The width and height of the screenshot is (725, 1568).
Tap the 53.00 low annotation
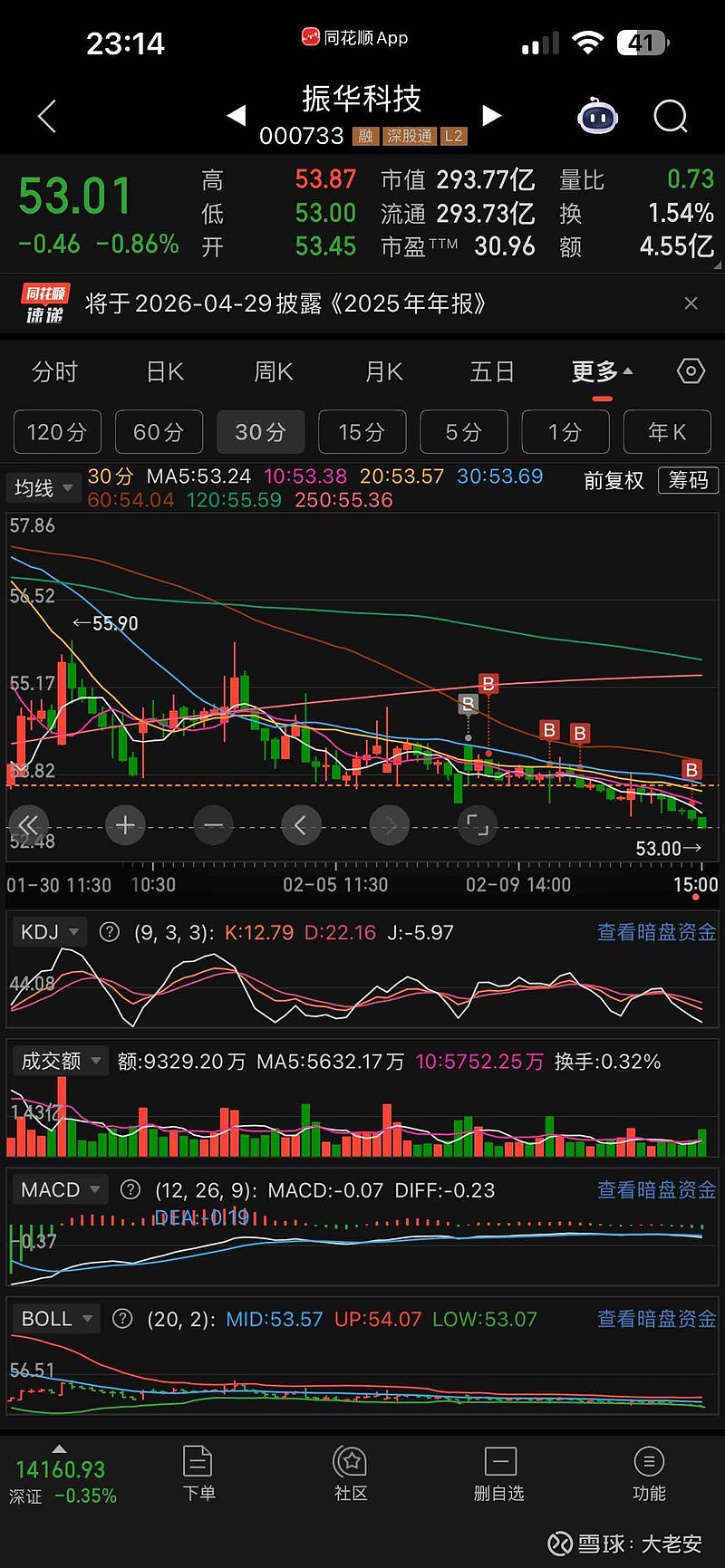[x=669, y=848]
